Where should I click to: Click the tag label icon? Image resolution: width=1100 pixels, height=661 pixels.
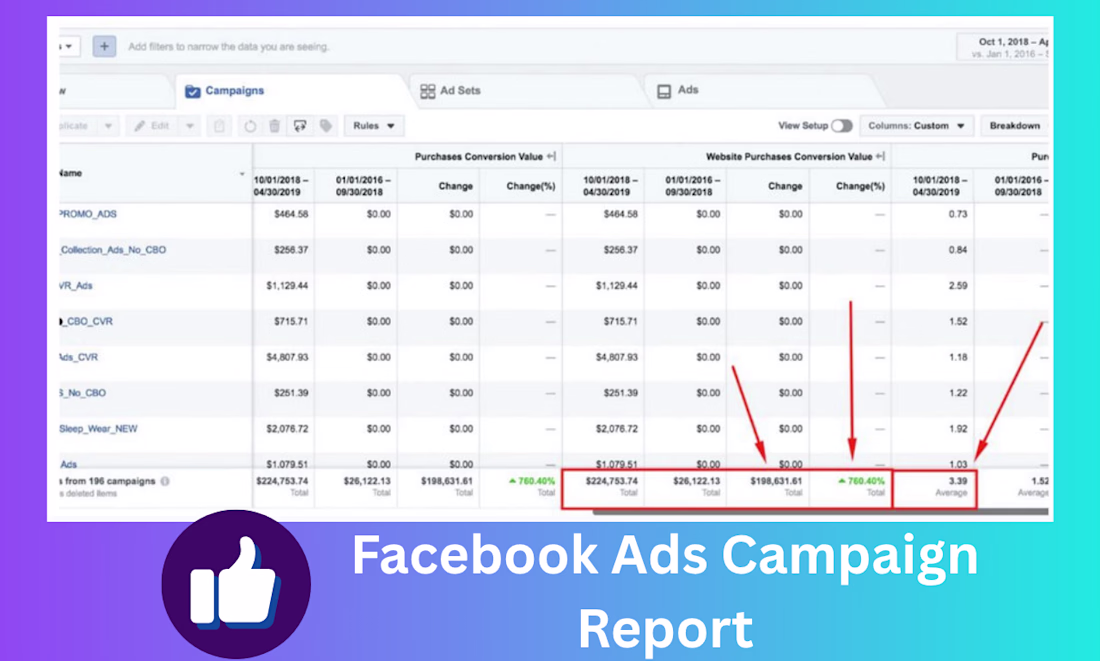pos(326,126)
